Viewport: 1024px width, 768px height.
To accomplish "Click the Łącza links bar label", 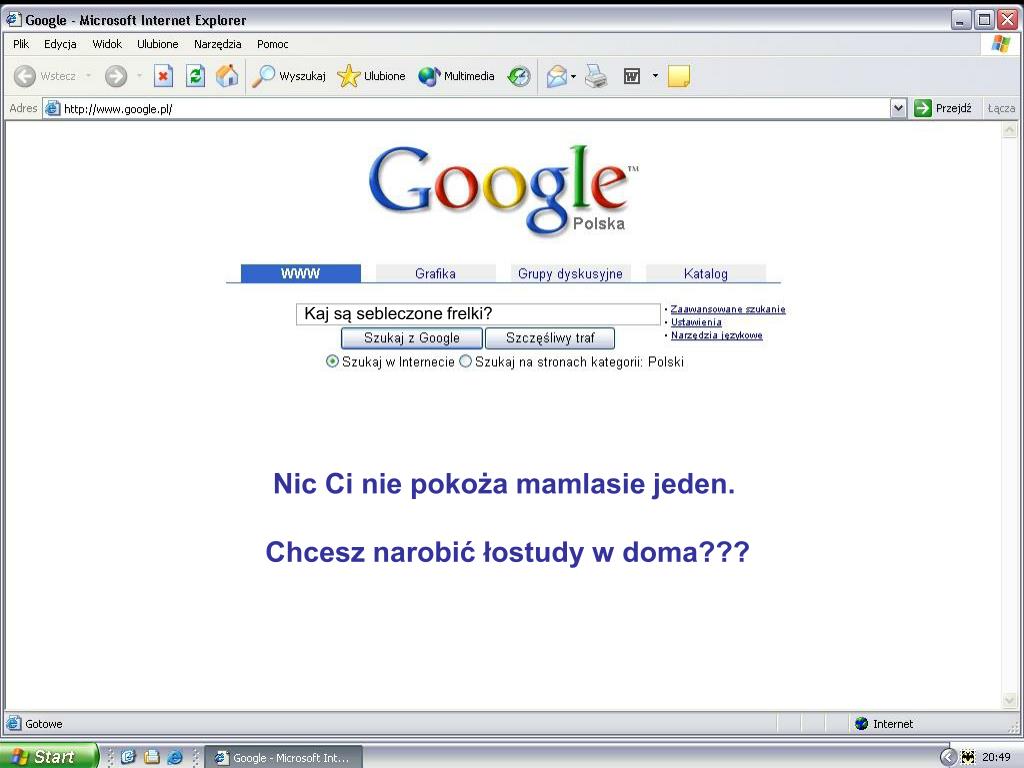I will [1001, 108].
